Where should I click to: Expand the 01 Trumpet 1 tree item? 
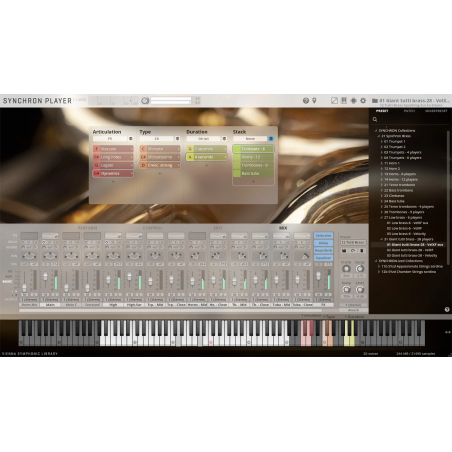click(382, 141)
